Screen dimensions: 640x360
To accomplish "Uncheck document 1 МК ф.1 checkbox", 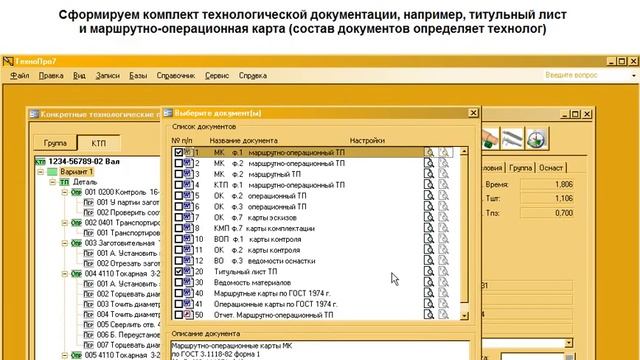I will (x=178, y=152).
